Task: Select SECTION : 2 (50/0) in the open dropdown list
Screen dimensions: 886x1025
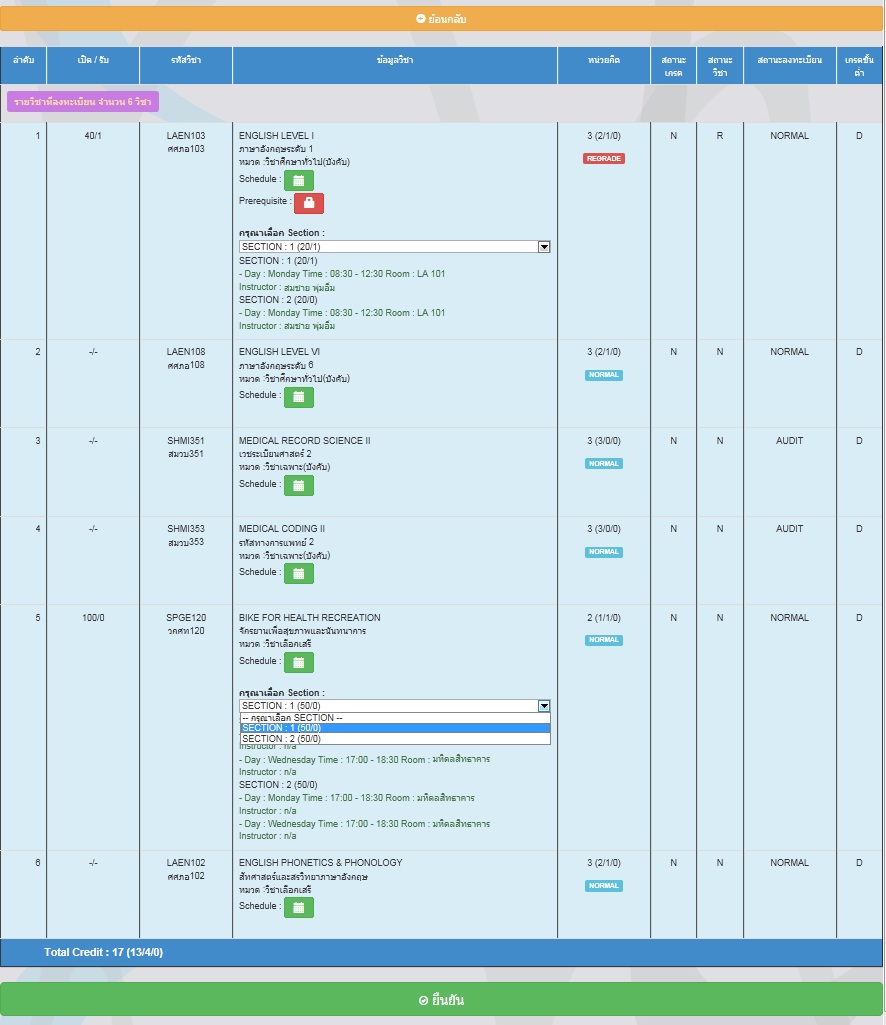Action: (395, 739)
